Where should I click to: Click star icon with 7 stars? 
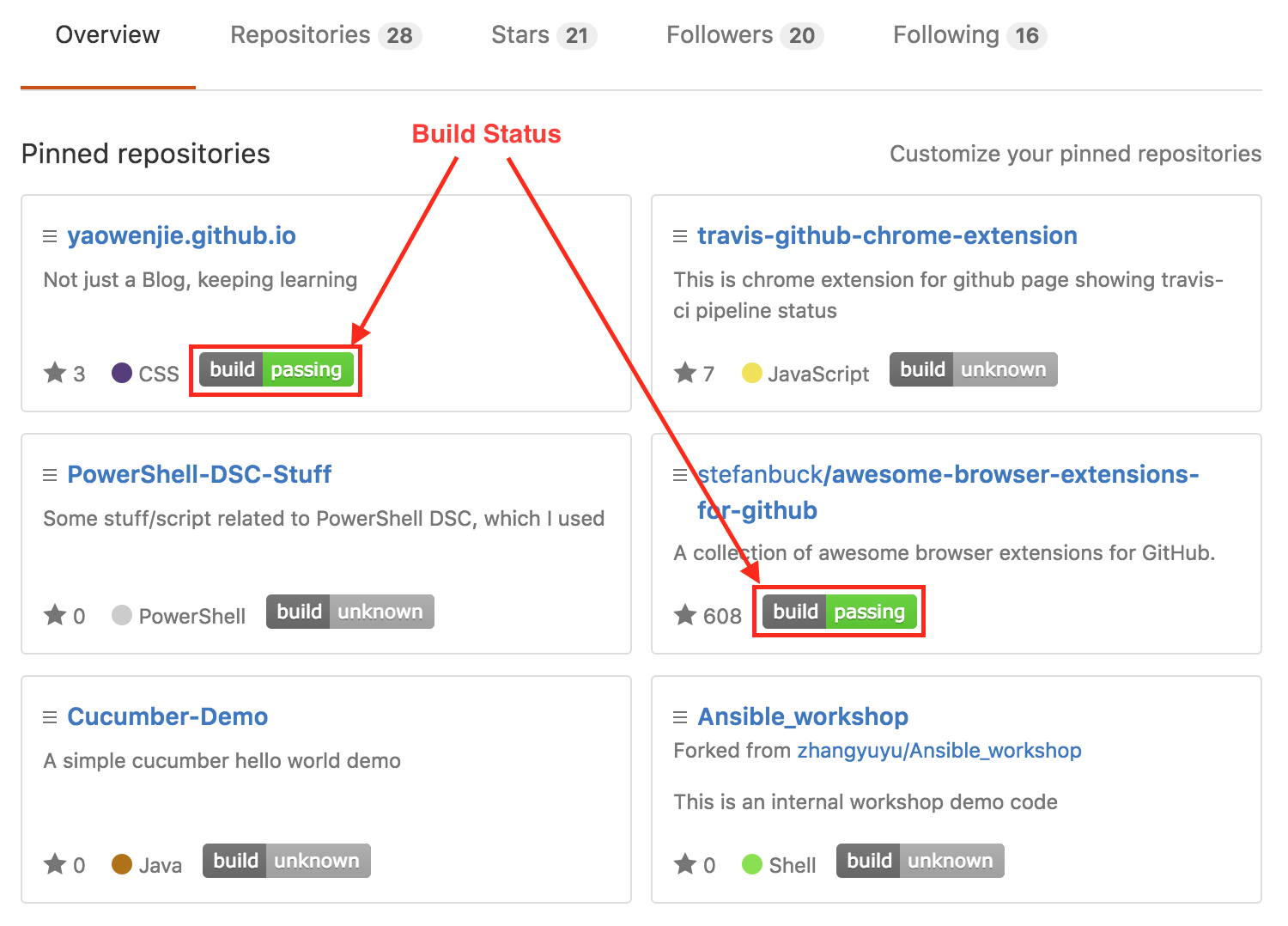pyautogui.click(x=685, y=372)
